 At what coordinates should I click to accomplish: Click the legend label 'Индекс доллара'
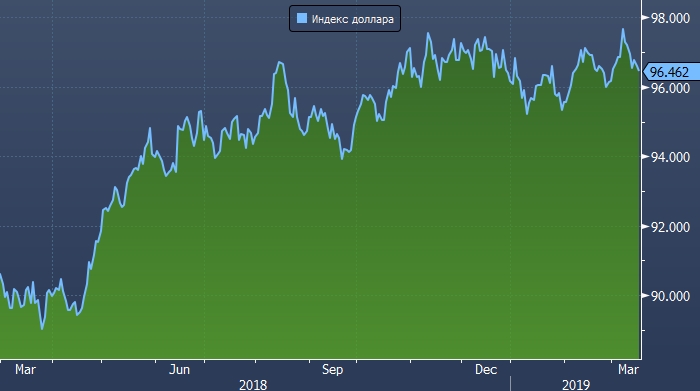pos(353,19)
